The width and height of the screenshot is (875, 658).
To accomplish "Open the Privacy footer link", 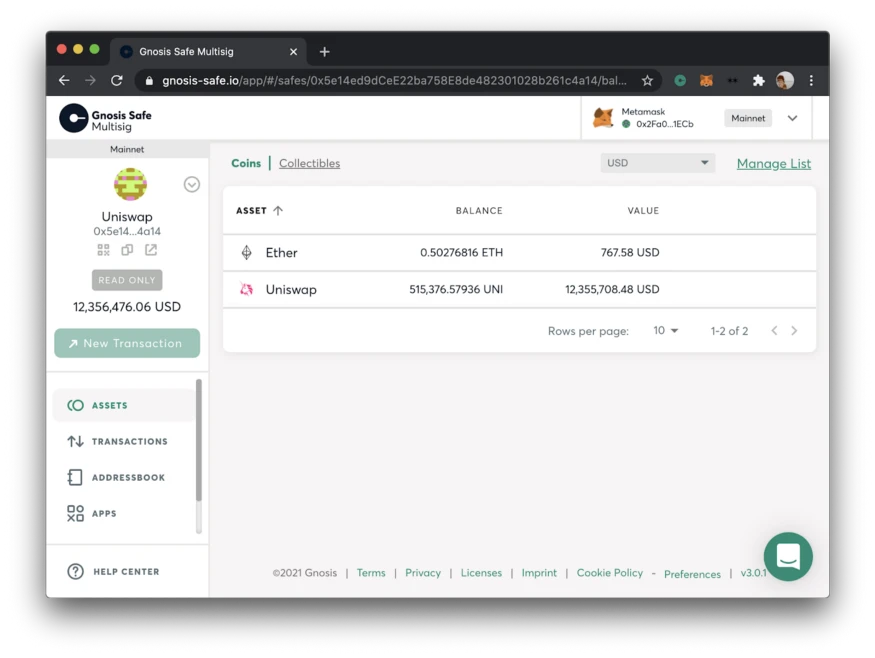I will [423, 573].
